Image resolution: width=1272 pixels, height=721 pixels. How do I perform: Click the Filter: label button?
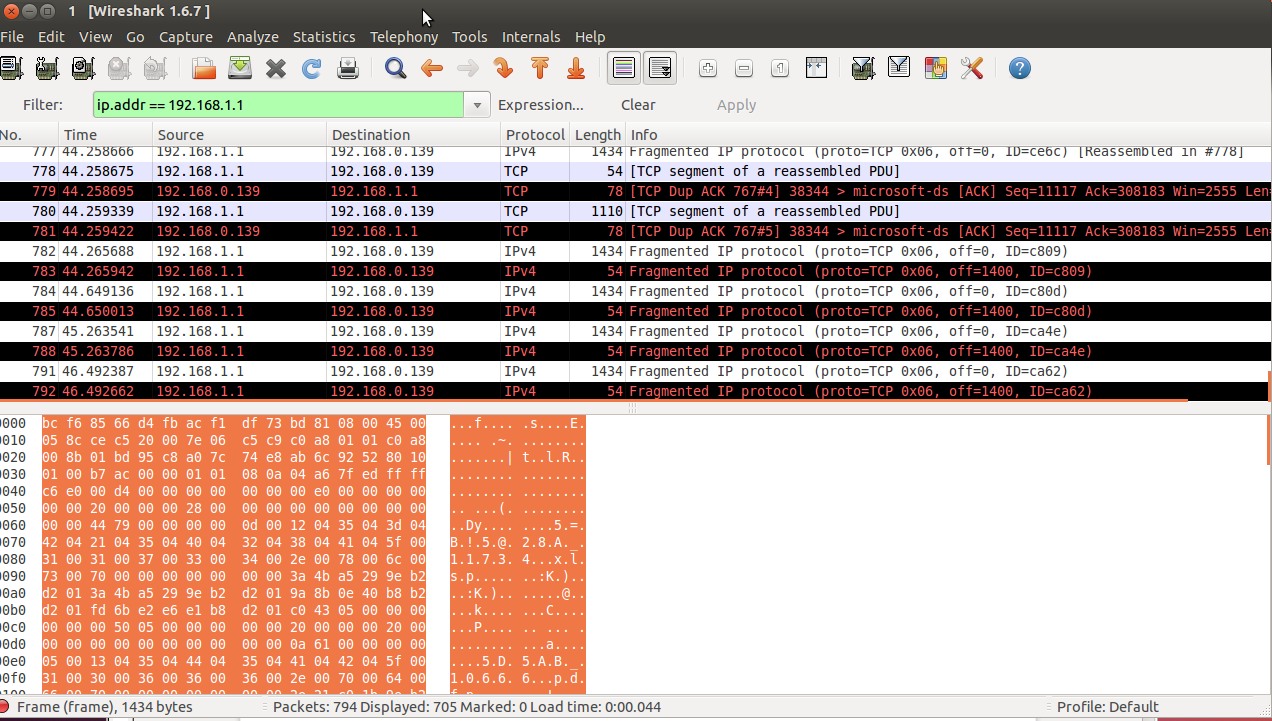coord(43,105)
